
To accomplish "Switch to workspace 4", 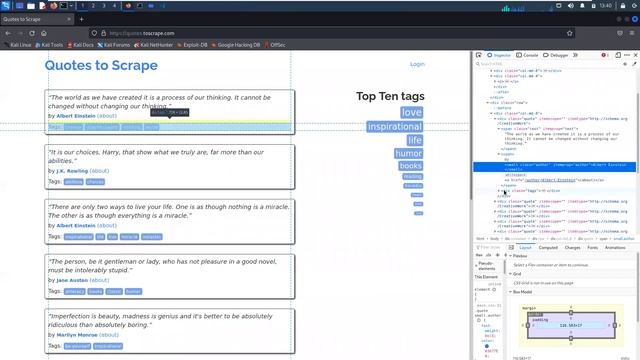I will click(x=114, y=6).
